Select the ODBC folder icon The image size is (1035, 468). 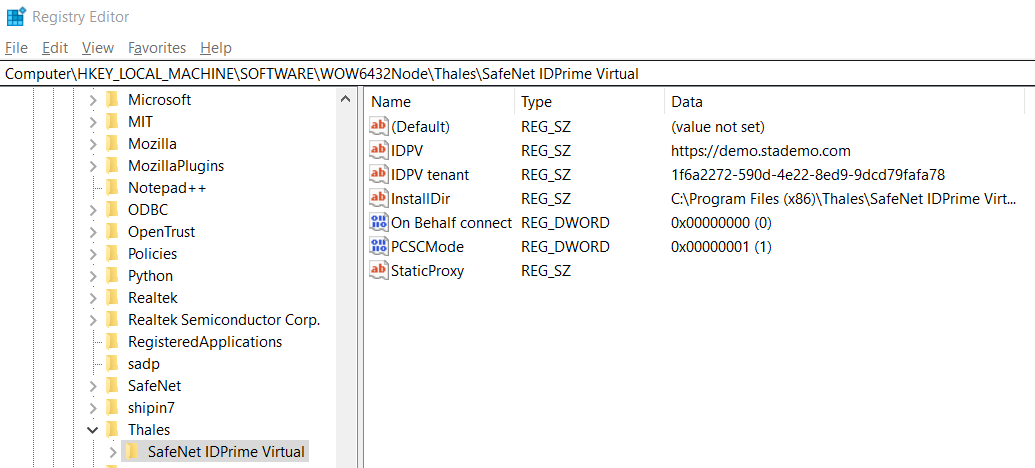click(112, 210)
